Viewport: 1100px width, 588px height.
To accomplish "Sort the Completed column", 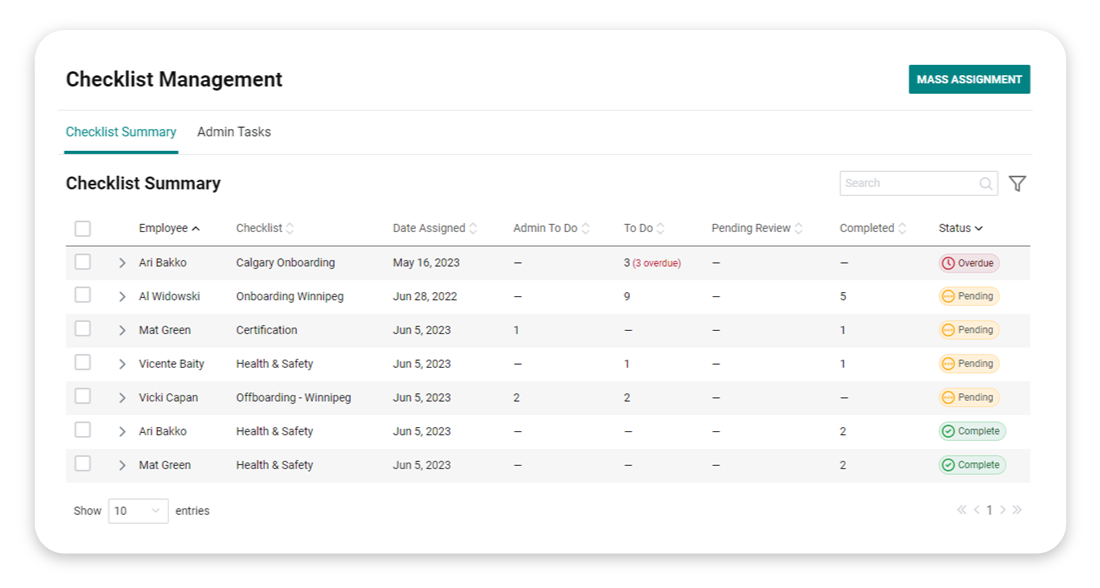I will point(902,227).
